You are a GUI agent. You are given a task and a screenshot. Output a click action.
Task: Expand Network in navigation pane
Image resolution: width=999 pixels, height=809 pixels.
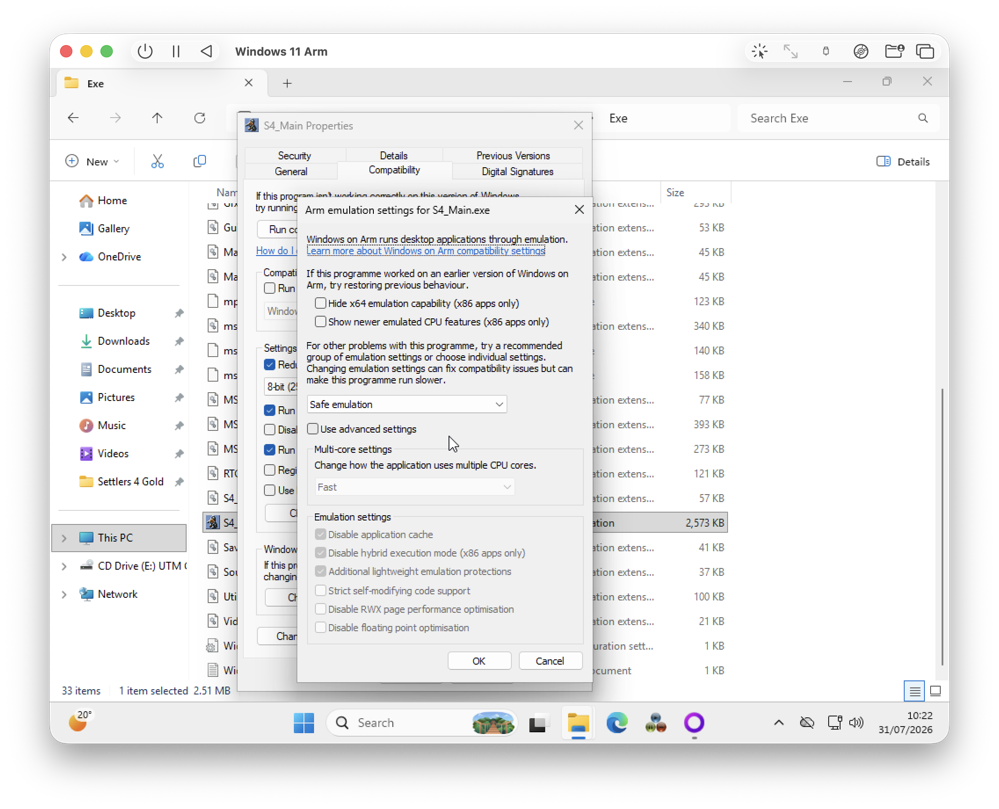click(x=64, y=594)
